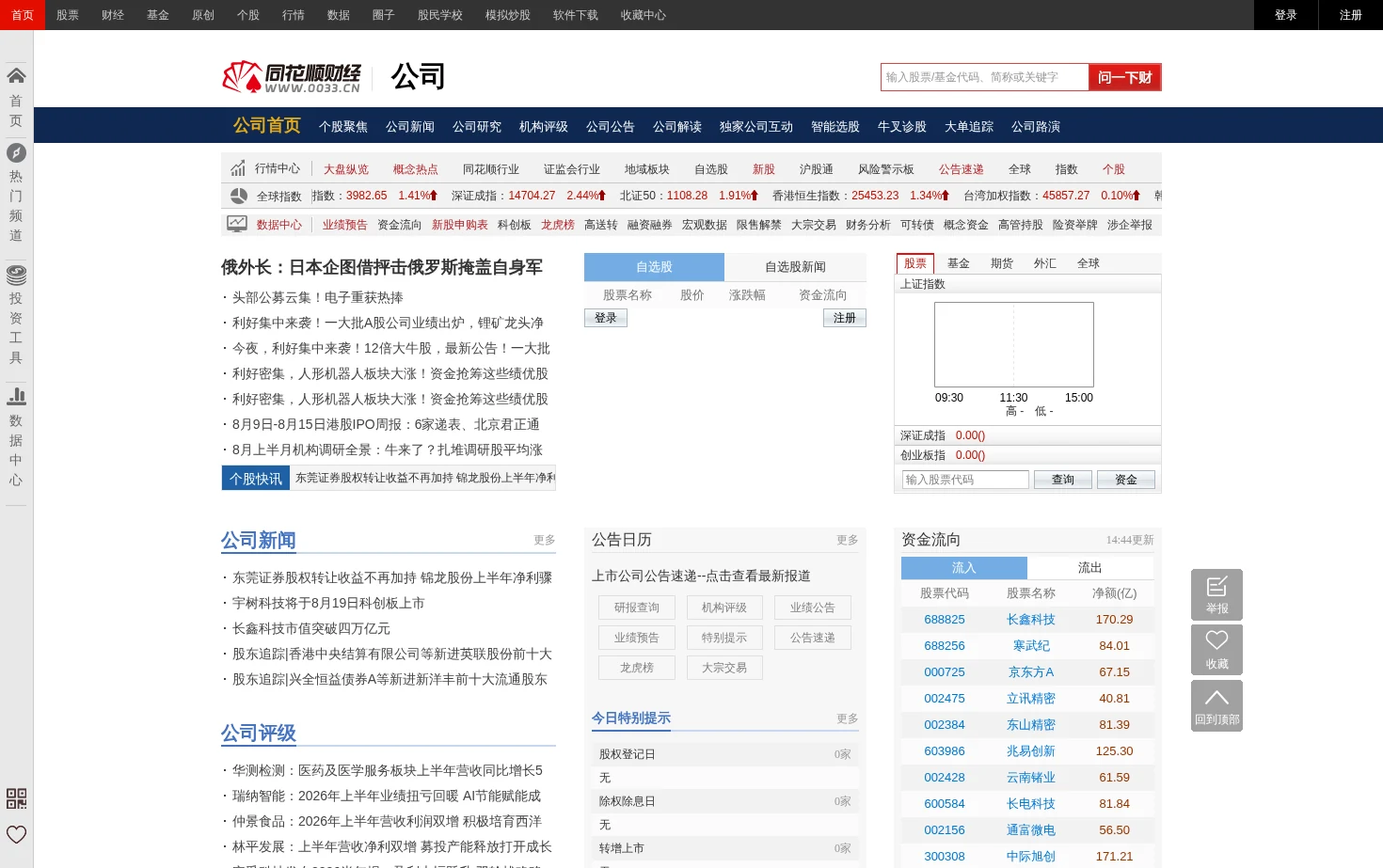
Task: Focus the stock/fund keyword search field
Action: tap(985, 77)
